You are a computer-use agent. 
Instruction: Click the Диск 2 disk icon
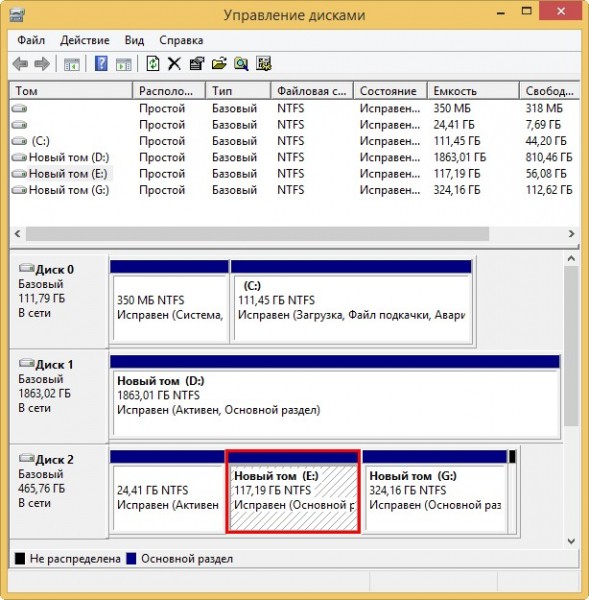pos(26,458)
